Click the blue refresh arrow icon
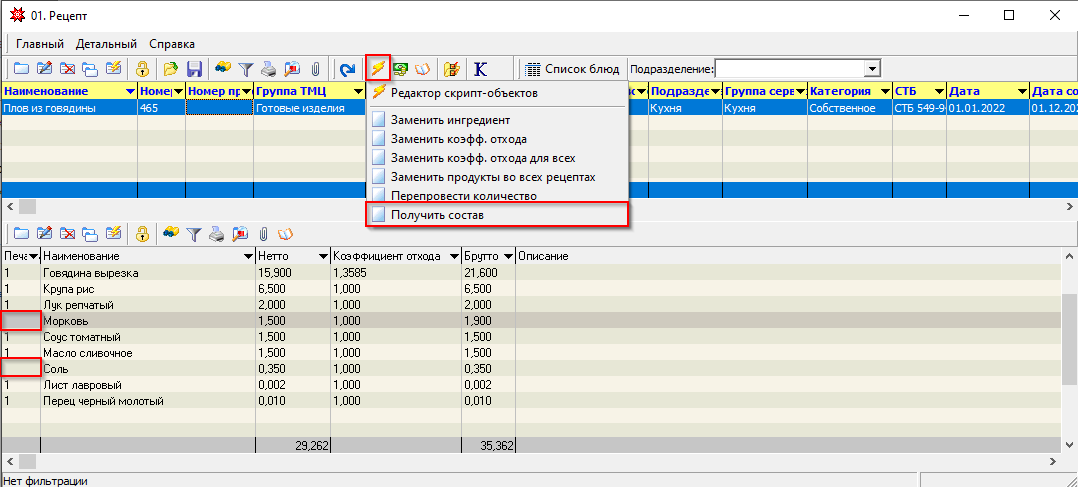Viewport: 1078px width, 487px height. [x=348, y=69]
